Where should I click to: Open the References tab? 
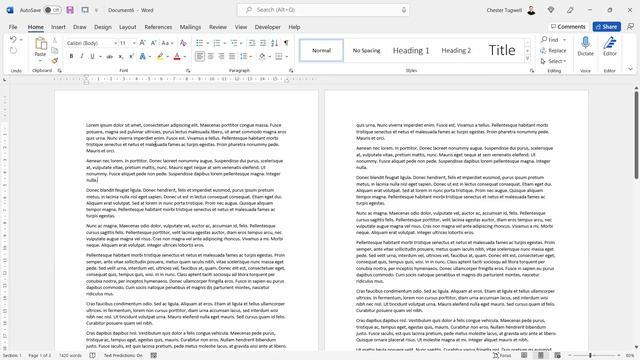coord(158,27)
